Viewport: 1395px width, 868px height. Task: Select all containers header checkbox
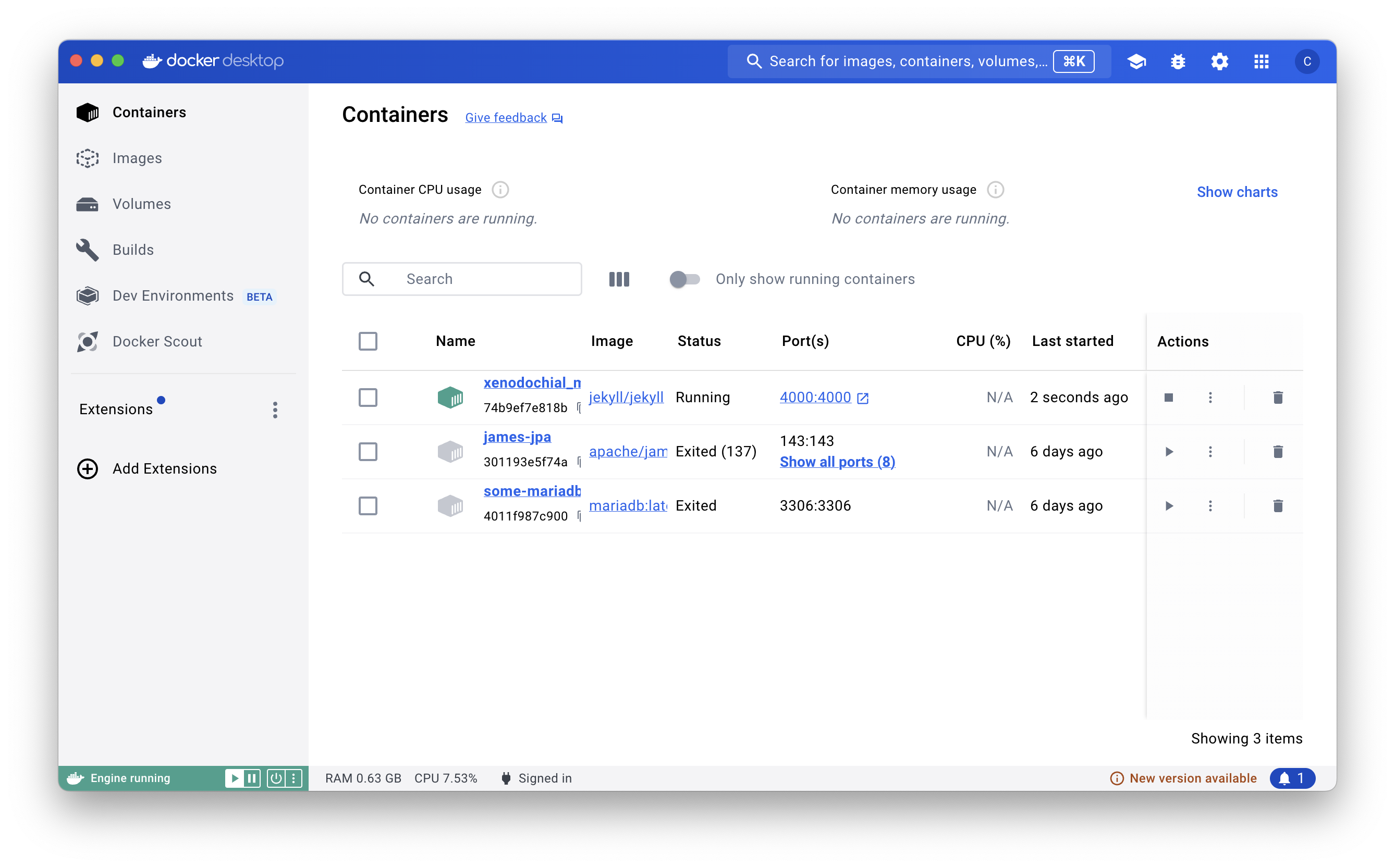coord(368,341)
